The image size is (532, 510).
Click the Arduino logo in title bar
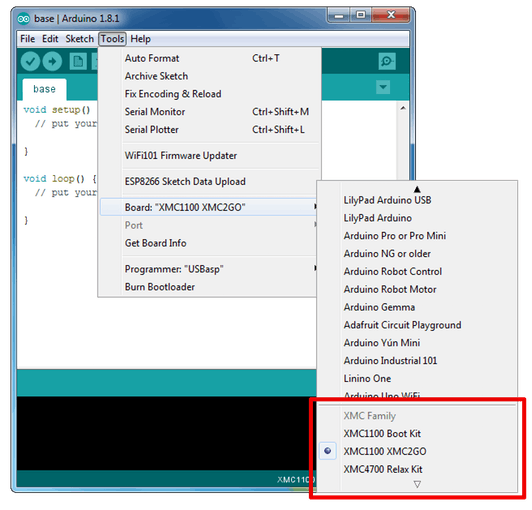(23, 19)
